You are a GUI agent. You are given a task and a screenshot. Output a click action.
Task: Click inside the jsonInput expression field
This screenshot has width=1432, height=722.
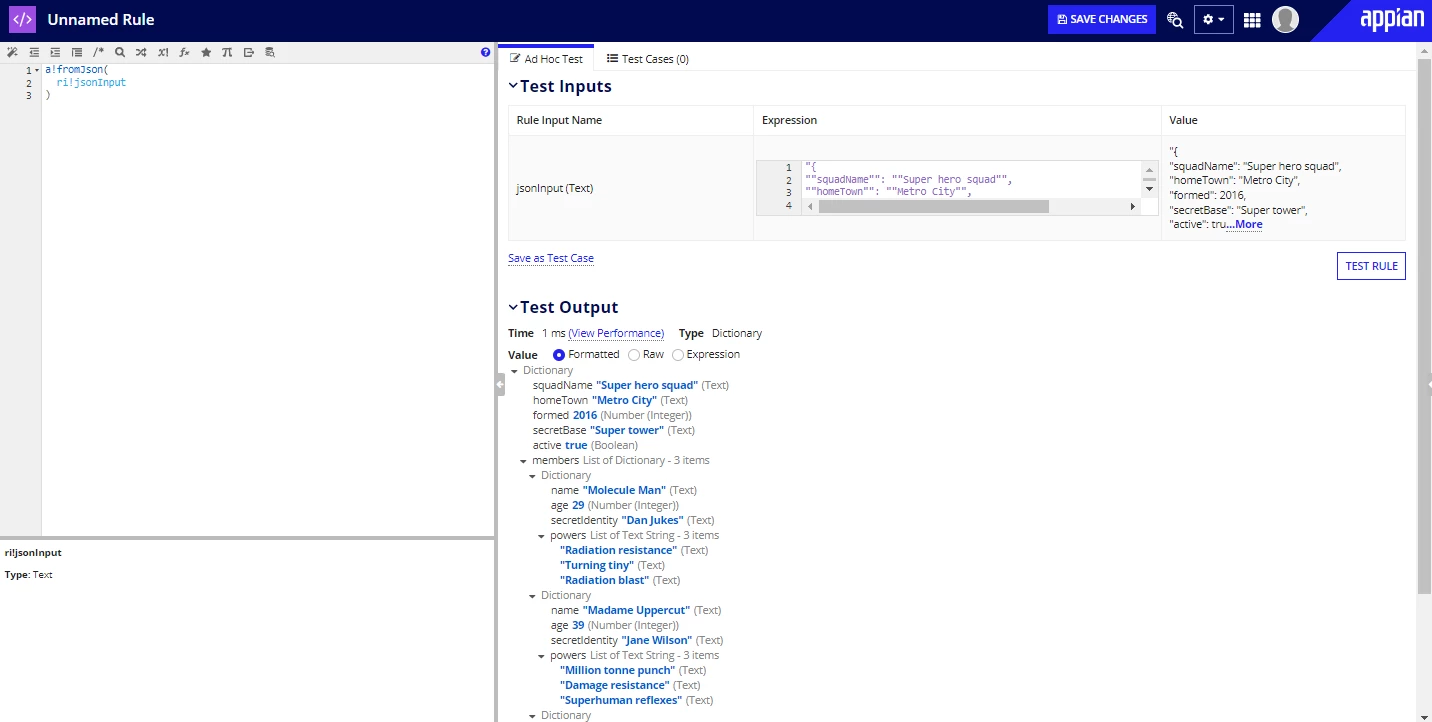pos(972,180)
